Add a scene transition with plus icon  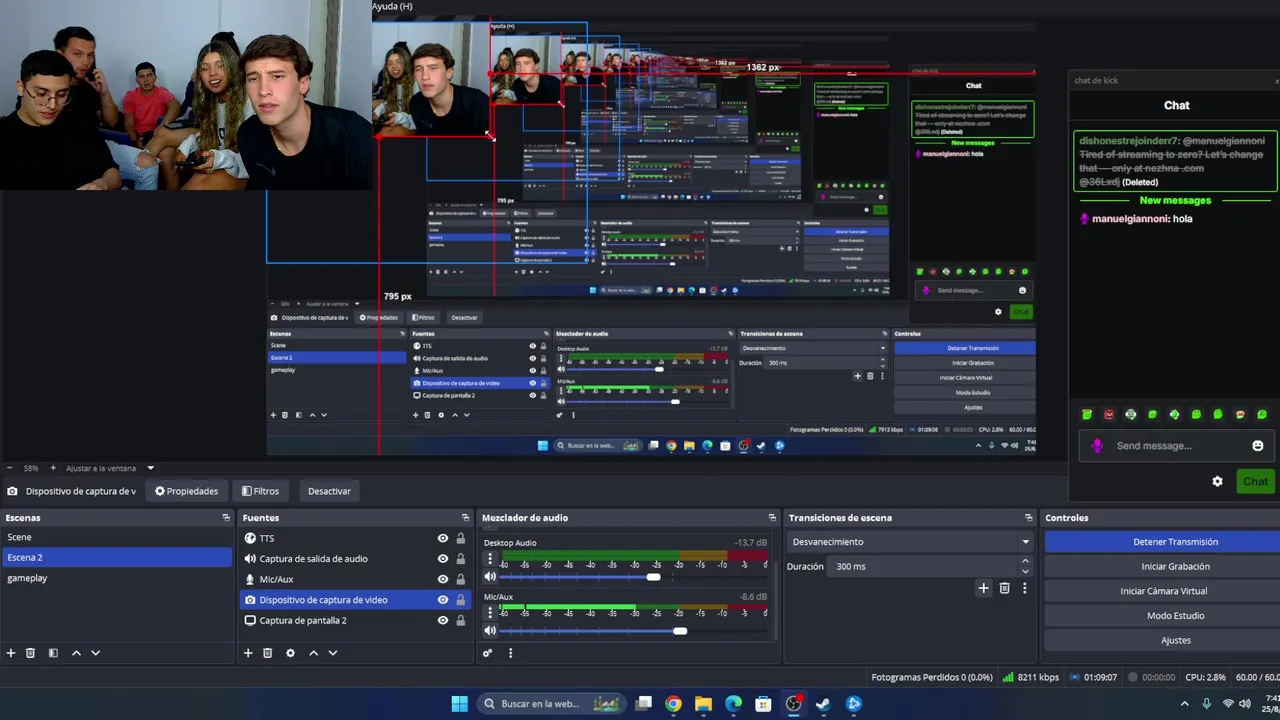[983, 588]
